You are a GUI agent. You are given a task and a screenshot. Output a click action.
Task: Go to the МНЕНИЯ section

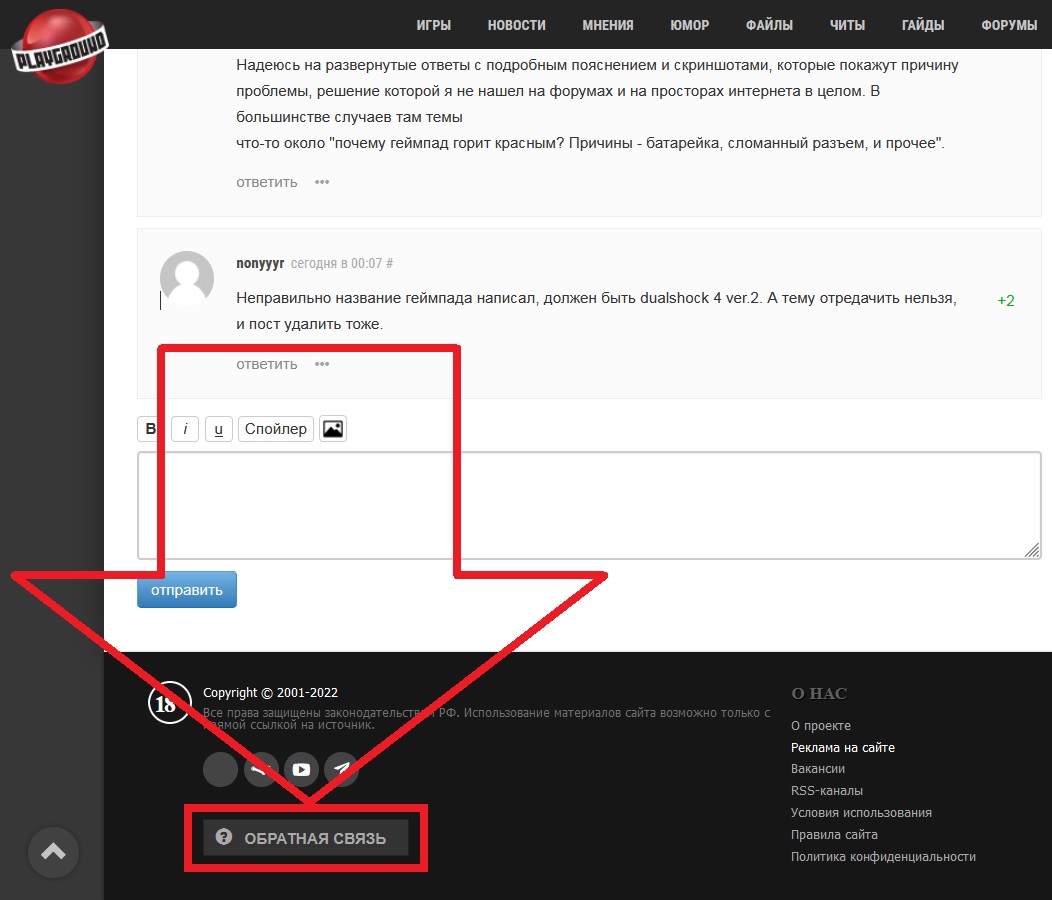point(607,25)
